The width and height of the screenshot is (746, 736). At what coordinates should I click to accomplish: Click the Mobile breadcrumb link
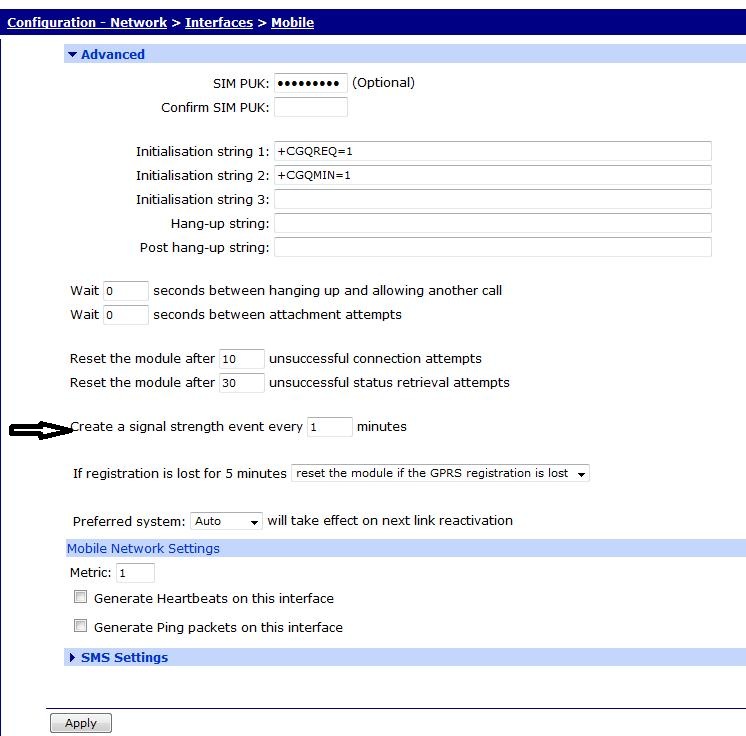tap(292, 22)
